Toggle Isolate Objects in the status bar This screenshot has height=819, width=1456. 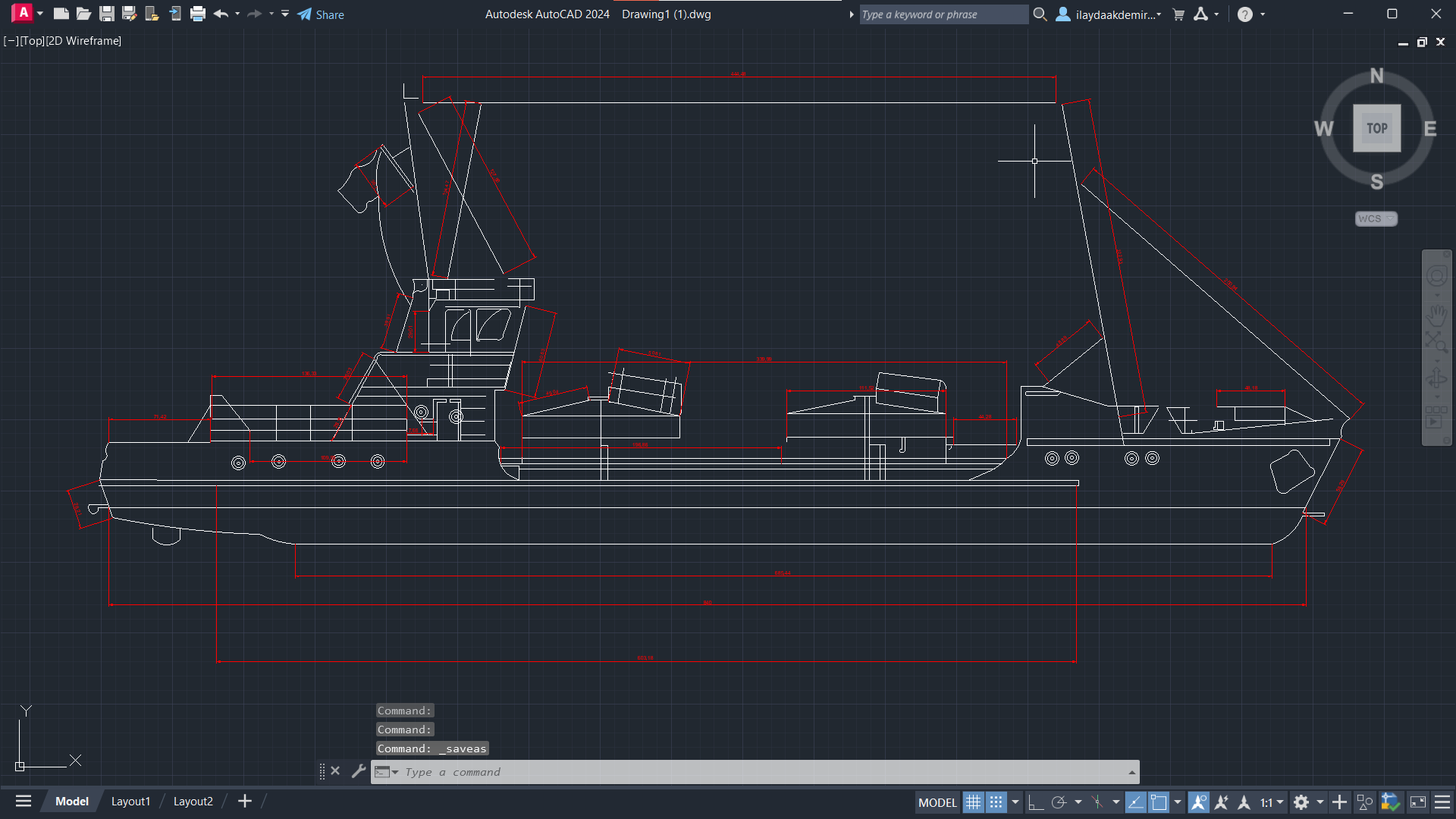[x=1364, y=802]
